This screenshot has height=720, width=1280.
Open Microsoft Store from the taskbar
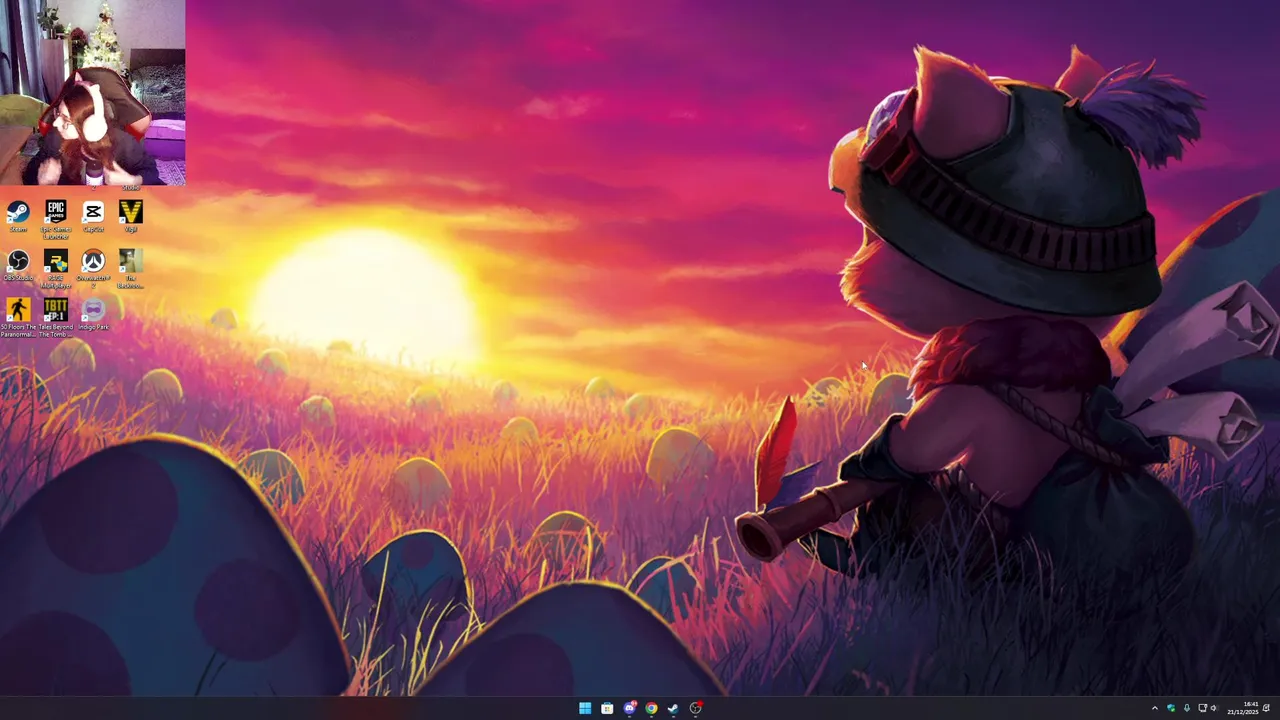(607, 708)
